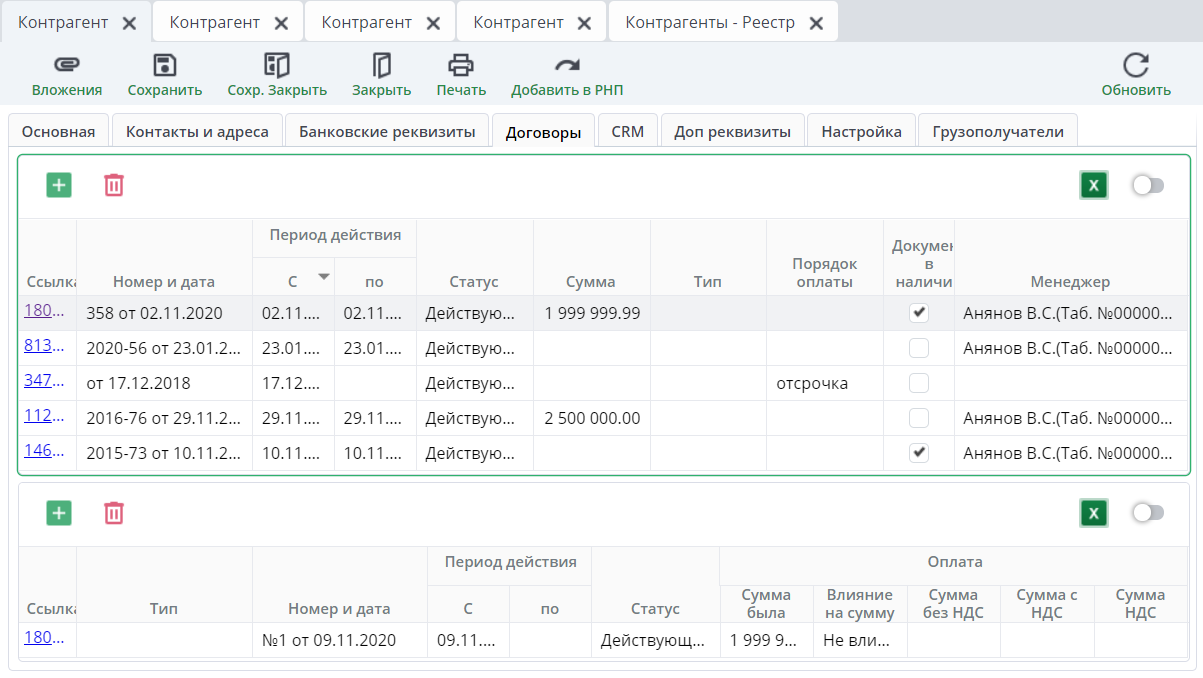Screen dimensions: 1203x678
Task: Delete the selected contract with the upper trash icon
Action: 114,185
